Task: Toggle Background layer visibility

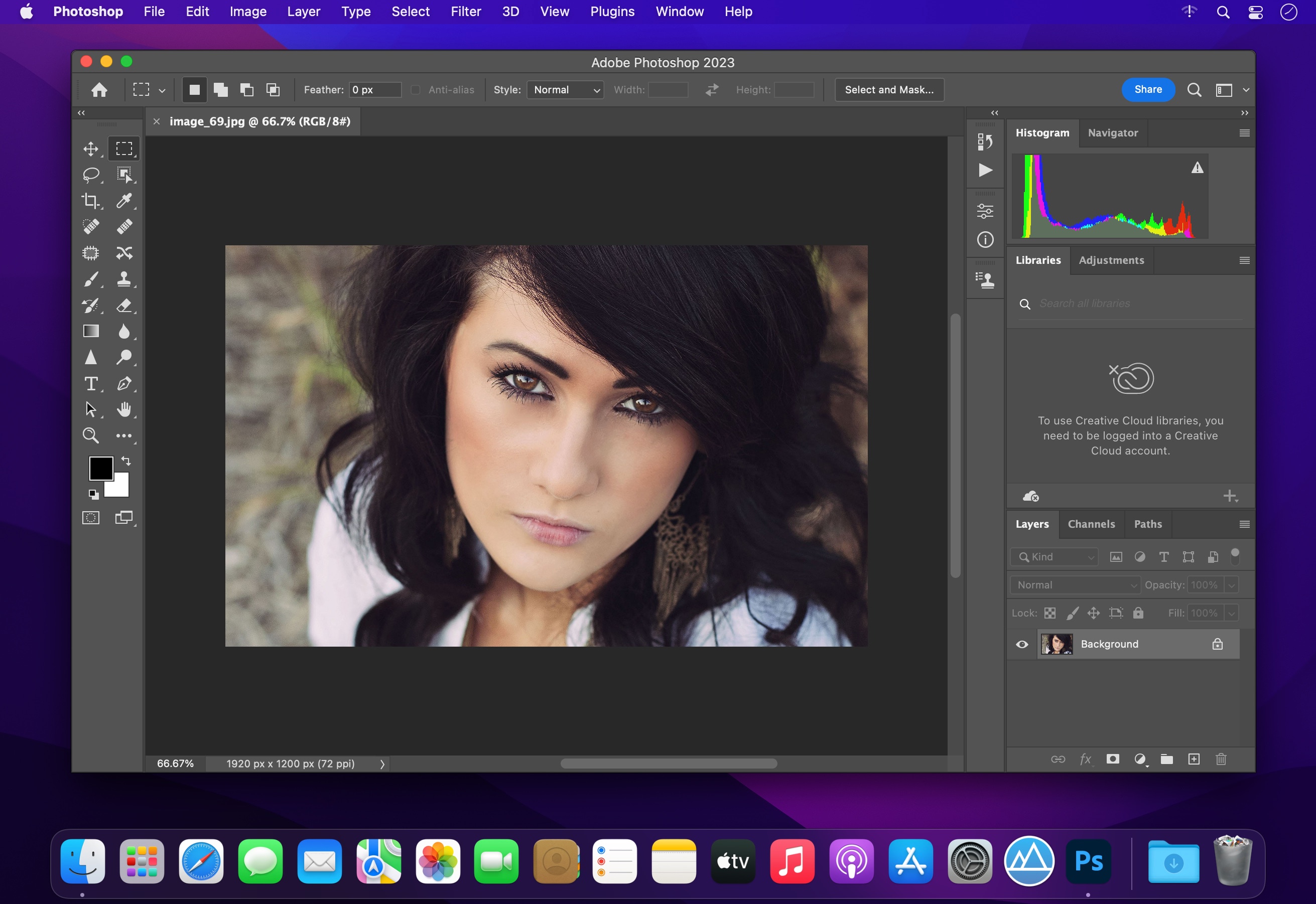Action: click(x=1022, y=644)
